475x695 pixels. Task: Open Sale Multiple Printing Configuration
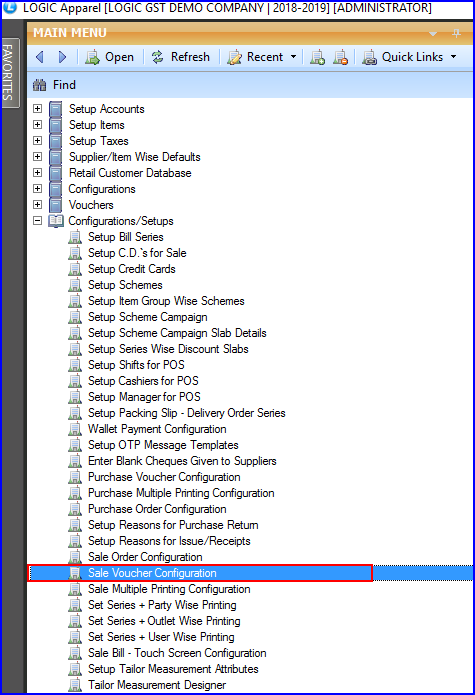point(169,589)
